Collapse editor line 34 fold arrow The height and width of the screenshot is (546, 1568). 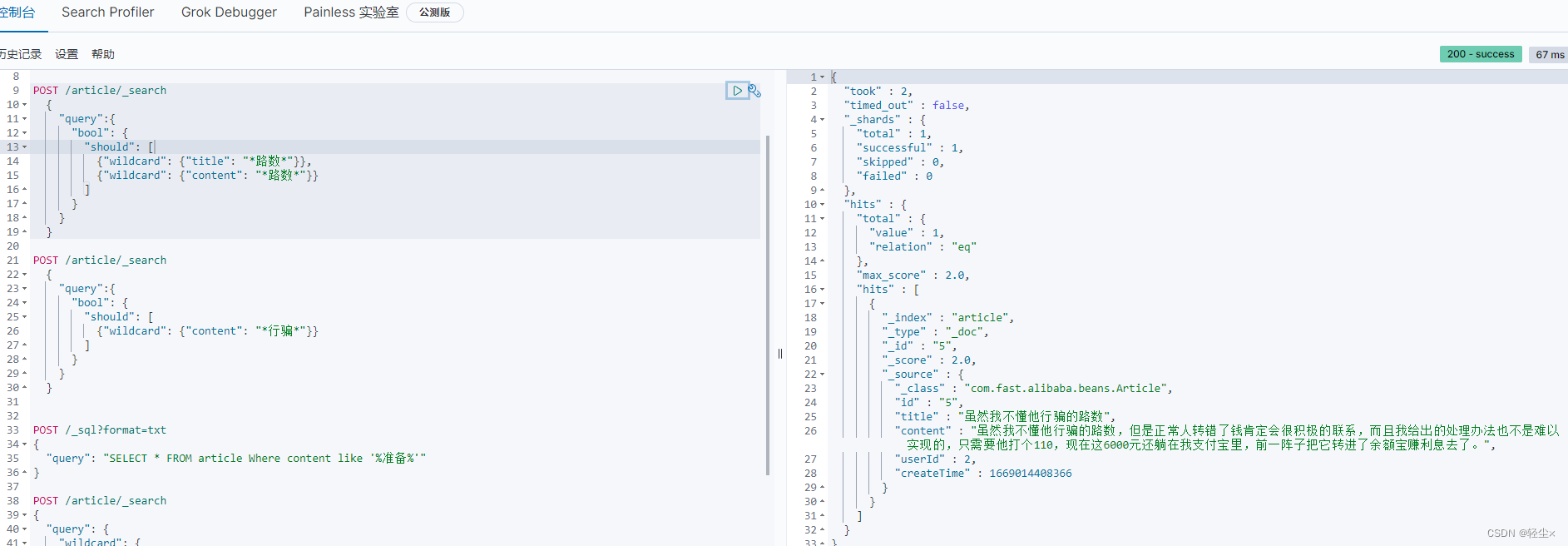[24, 444]
